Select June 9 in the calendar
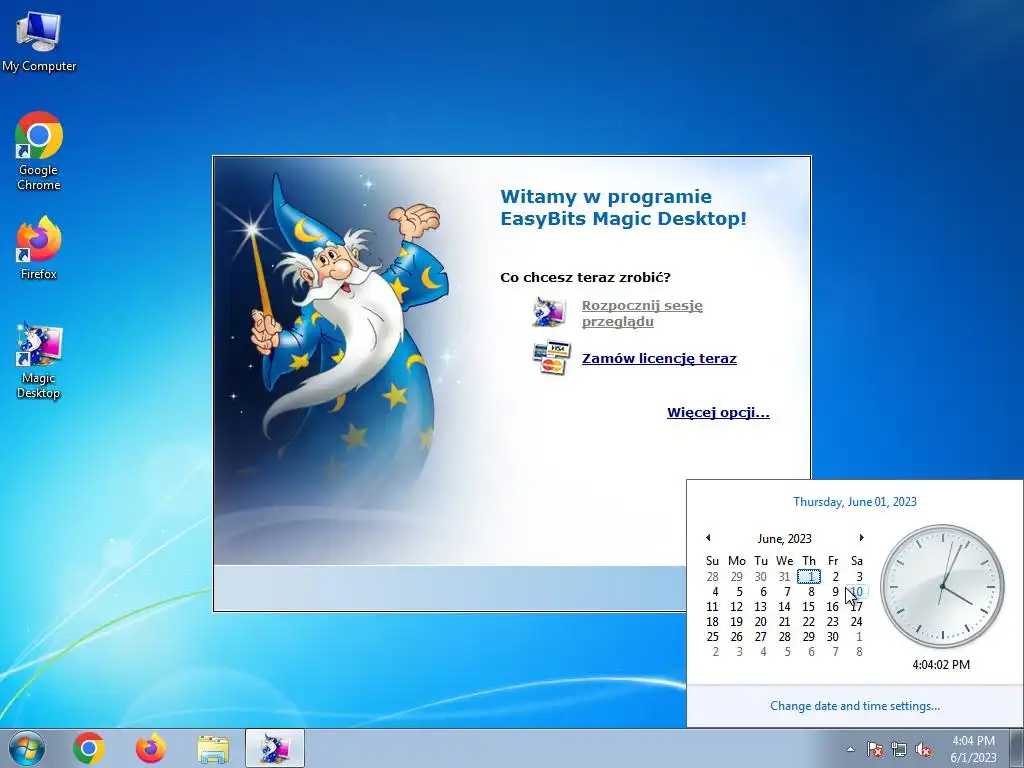The image size is (1024, 768). (x=835, y=592)
